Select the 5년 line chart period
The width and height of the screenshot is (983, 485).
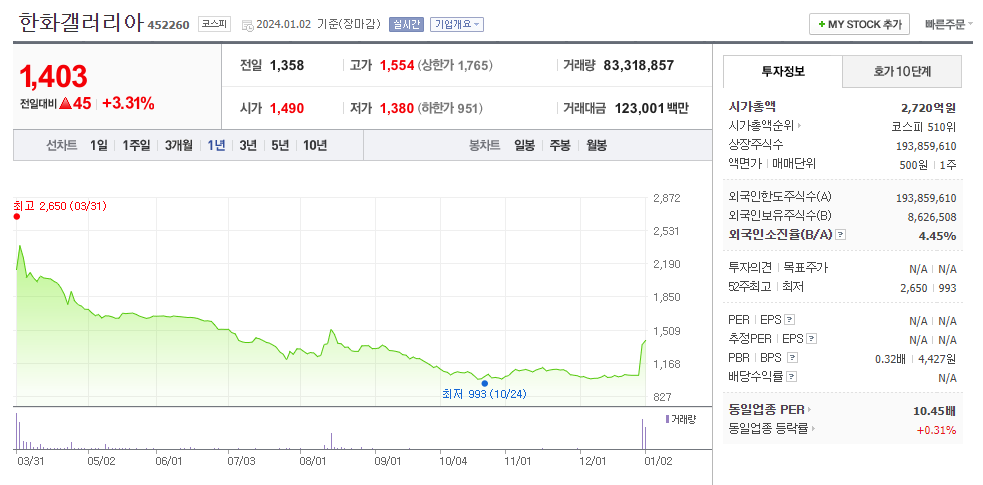pos(280,145)
